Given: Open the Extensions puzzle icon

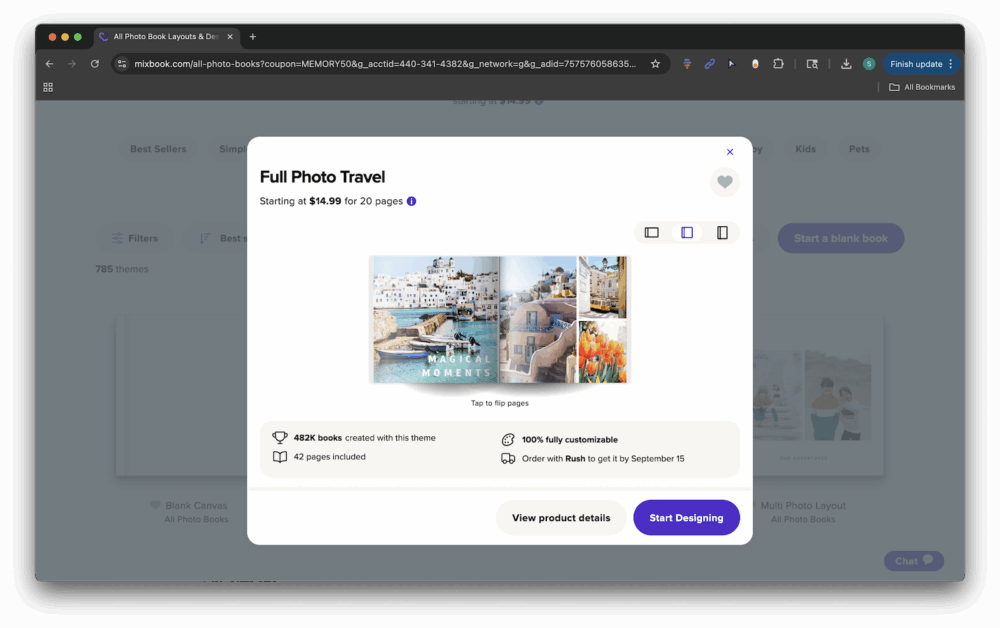Looking at the screenshot, I should click(x=778, y=64).
